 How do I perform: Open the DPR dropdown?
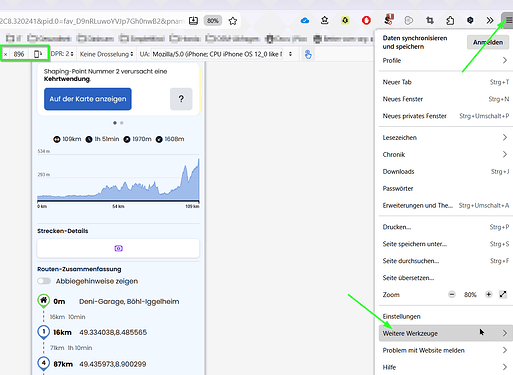click(62, 54)
